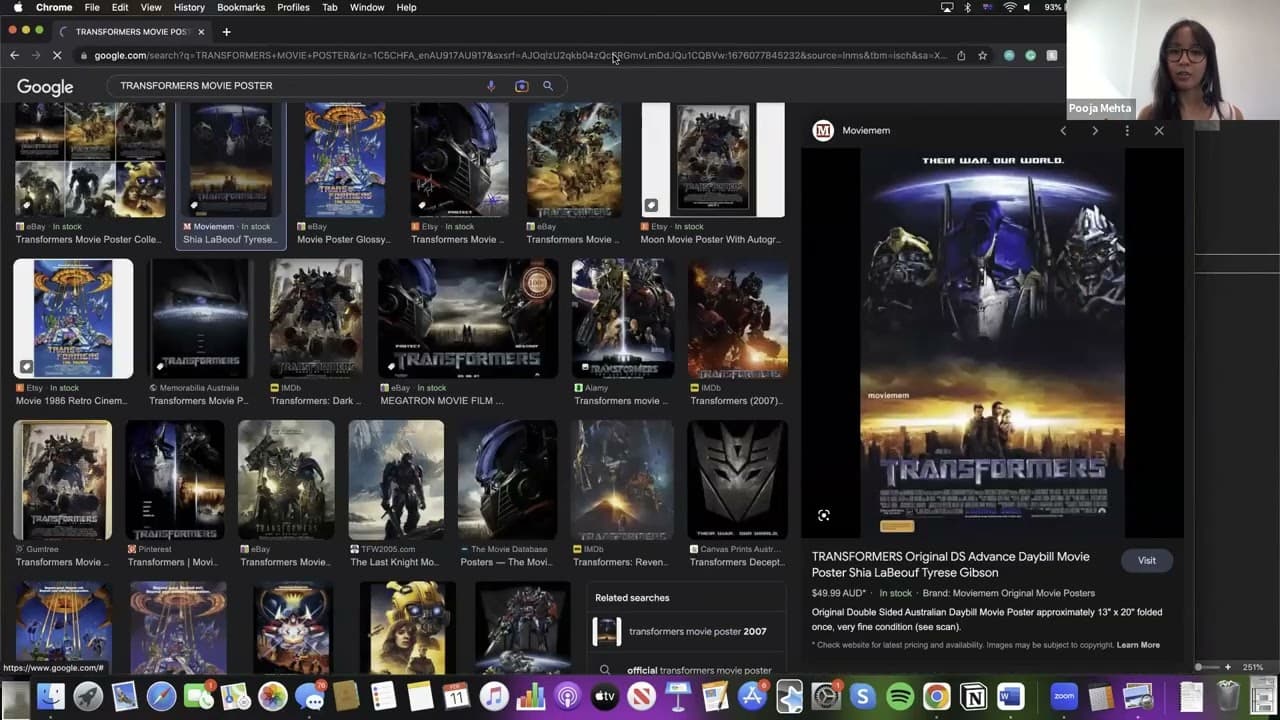1280x720 pixels.
Task: Open the Bluetooth status menu
Action: coord(967,7)
